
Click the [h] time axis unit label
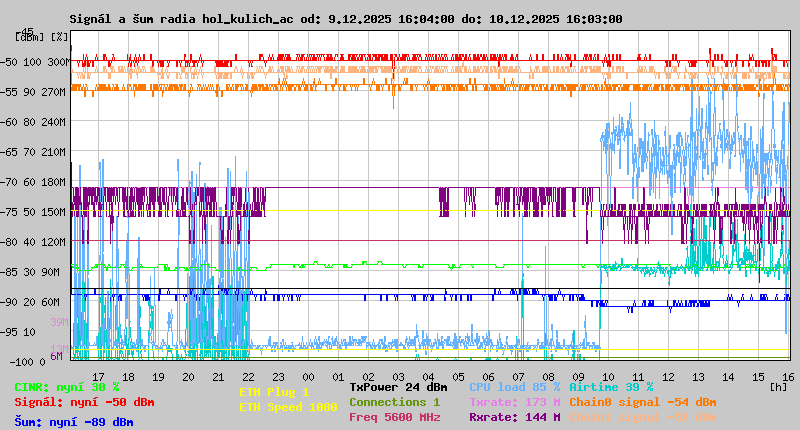pyautogui.click(x=778, y=385)
